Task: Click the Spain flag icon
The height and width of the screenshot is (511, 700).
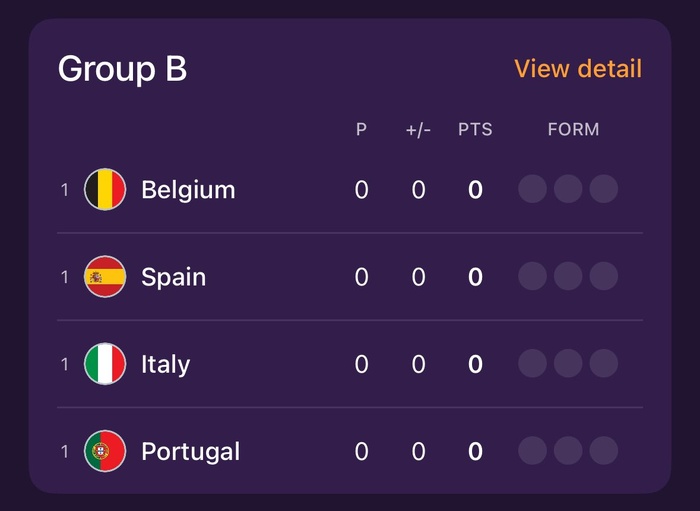Action: point(105,277)
